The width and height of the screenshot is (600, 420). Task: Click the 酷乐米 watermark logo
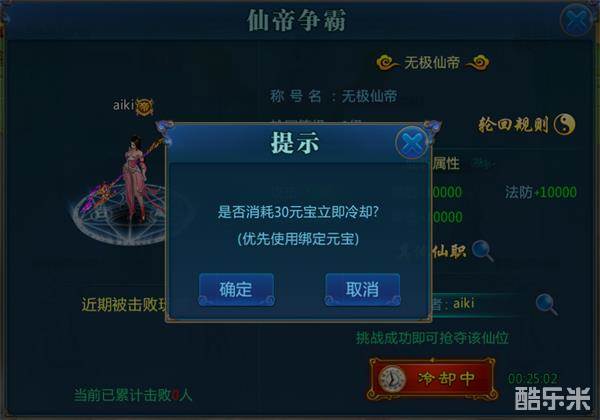point(553,399)
